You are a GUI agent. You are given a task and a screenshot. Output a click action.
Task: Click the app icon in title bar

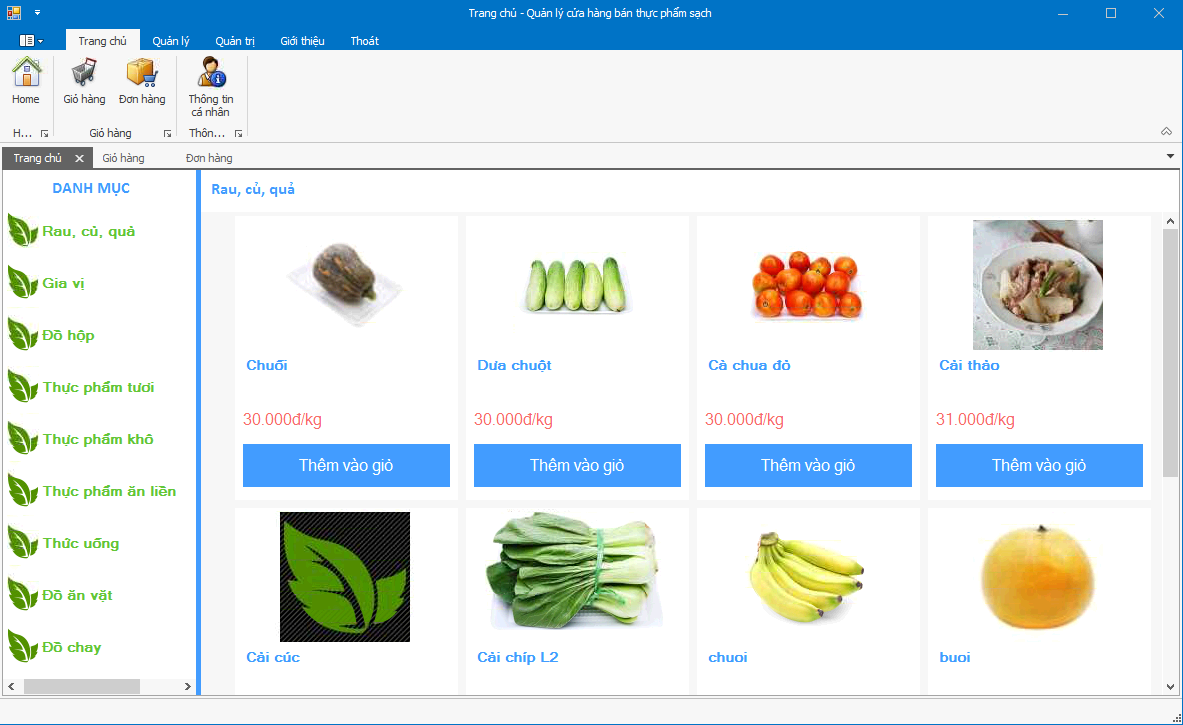point(14,13)
